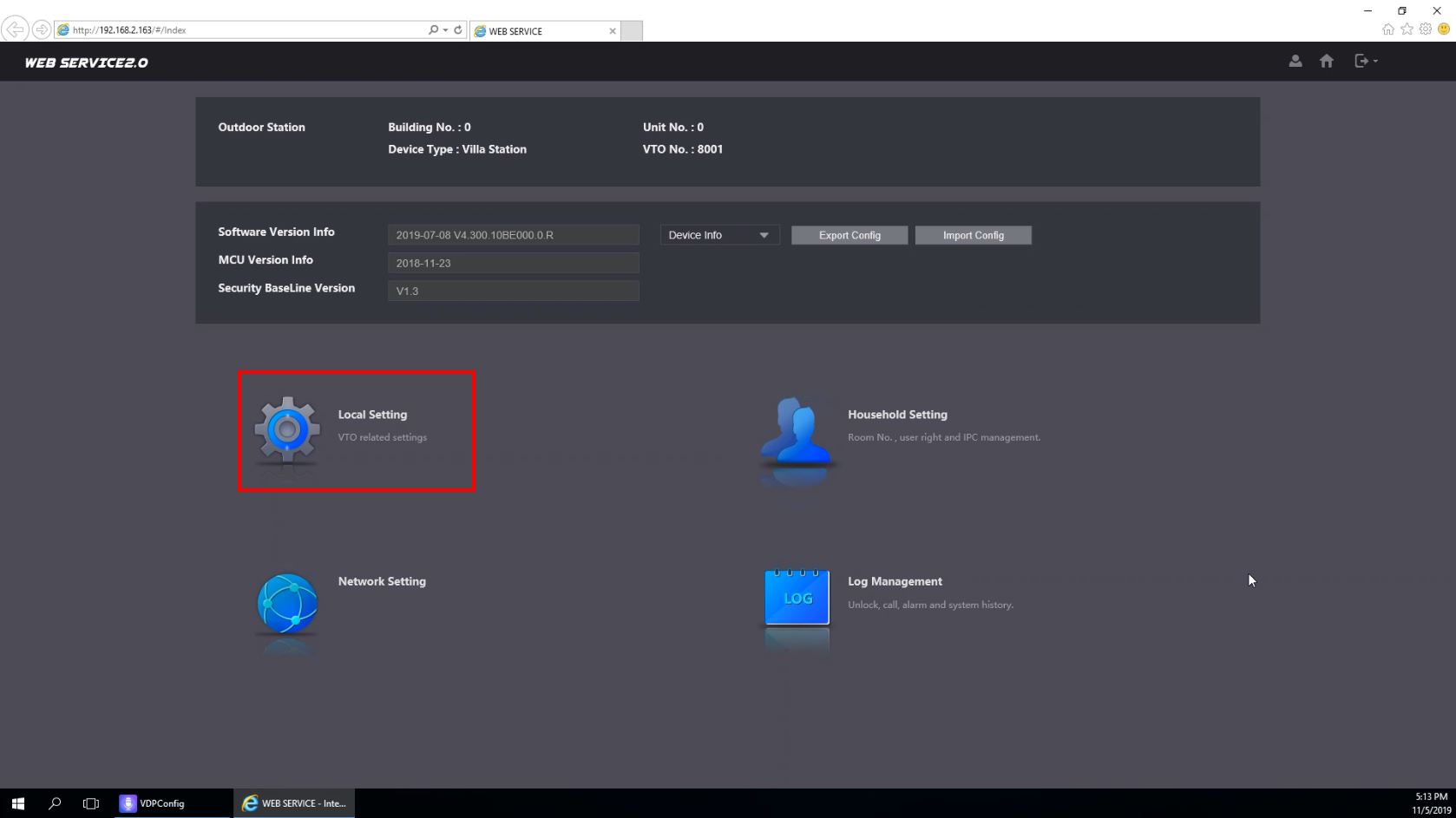1456x818 pixels.
Task: Click browser refresh icon in address bar
Action: tap(458, 29)
